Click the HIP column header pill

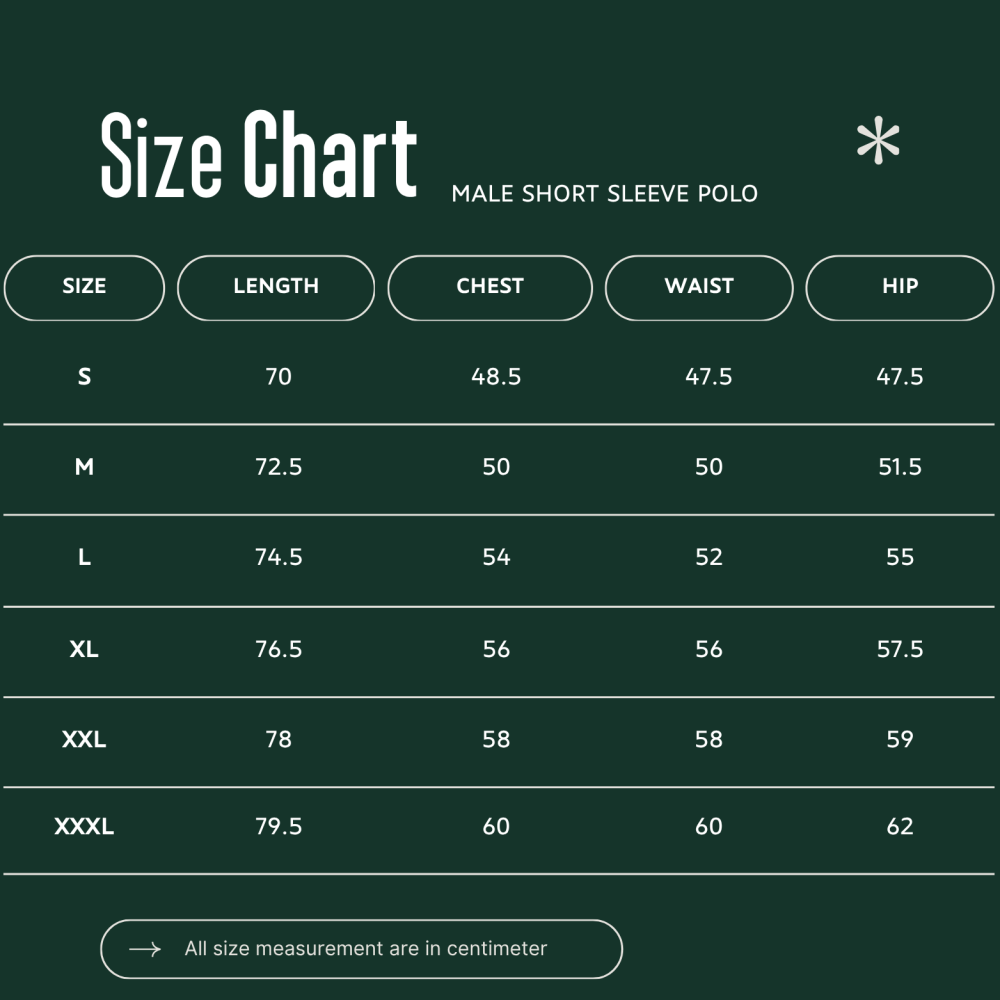click(x=900, y=287)
